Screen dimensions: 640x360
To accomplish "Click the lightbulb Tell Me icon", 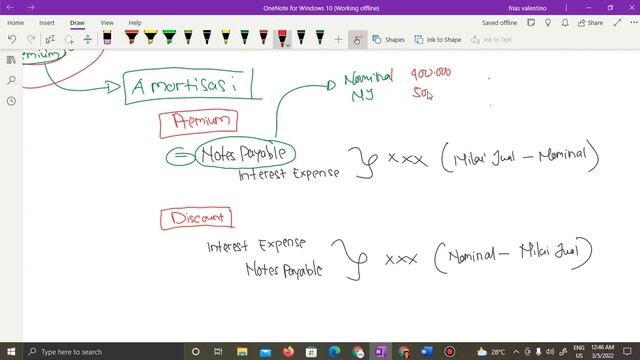I will (x=548, y=23).
